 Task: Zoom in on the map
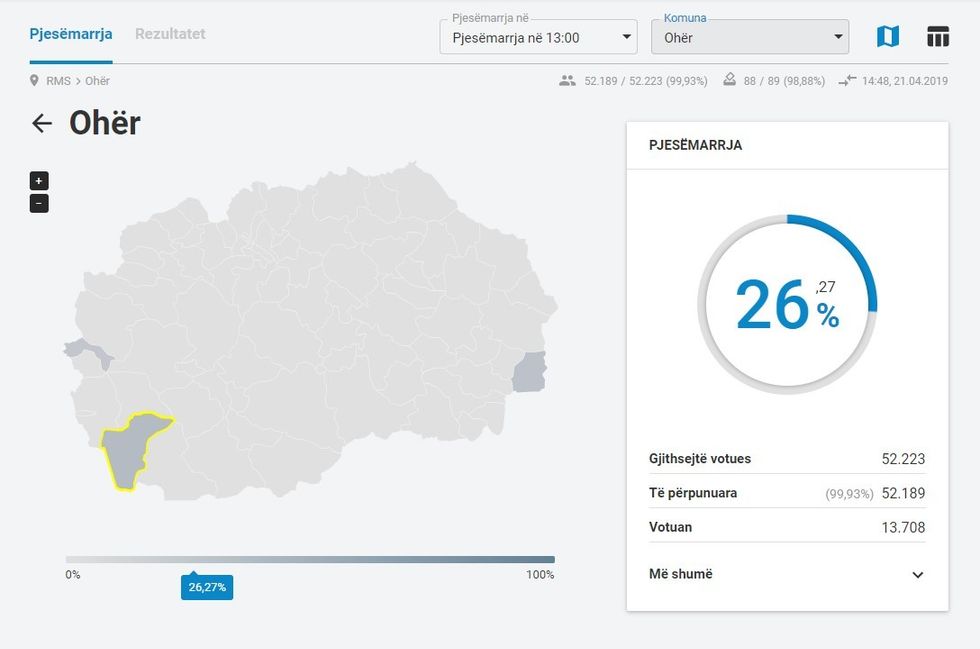click(39, 181)
